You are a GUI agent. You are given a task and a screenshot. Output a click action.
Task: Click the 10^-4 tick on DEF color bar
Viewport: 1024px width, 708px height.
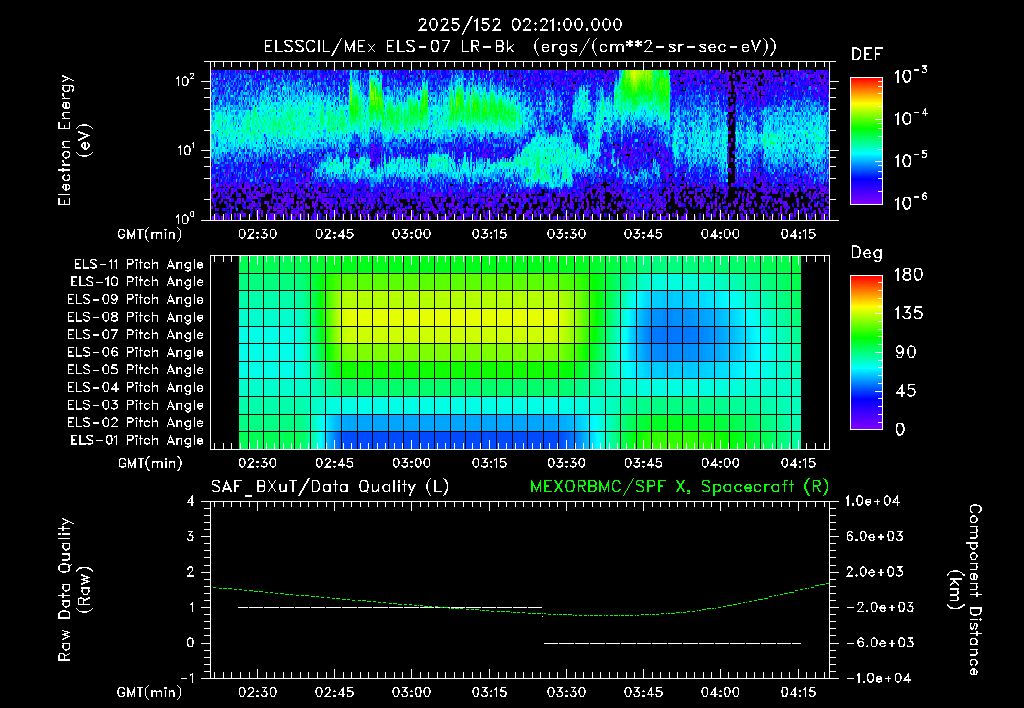[911, 118]
